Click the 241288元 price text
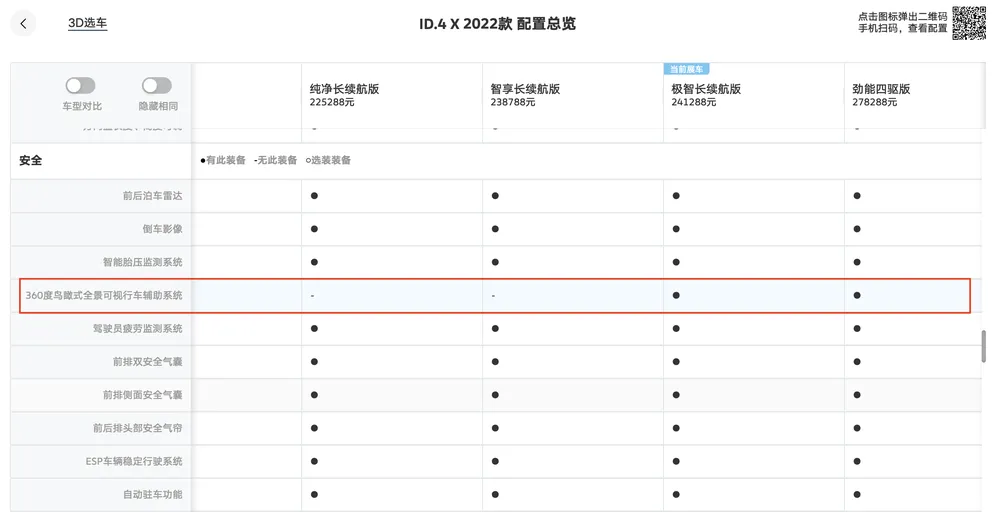The image size is (1000, 512). [693, 102]
